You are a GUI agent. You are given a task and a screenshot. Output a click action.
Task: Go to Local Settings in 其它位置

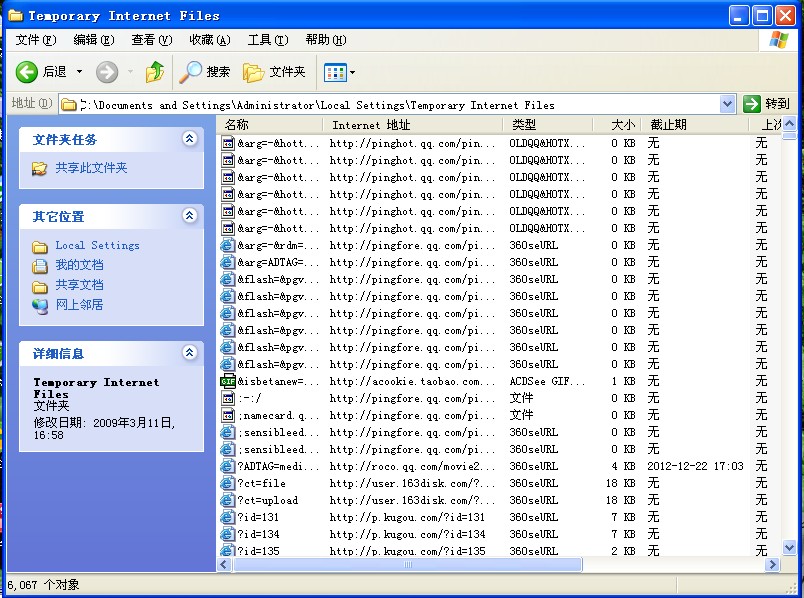[x=97, y=246]
